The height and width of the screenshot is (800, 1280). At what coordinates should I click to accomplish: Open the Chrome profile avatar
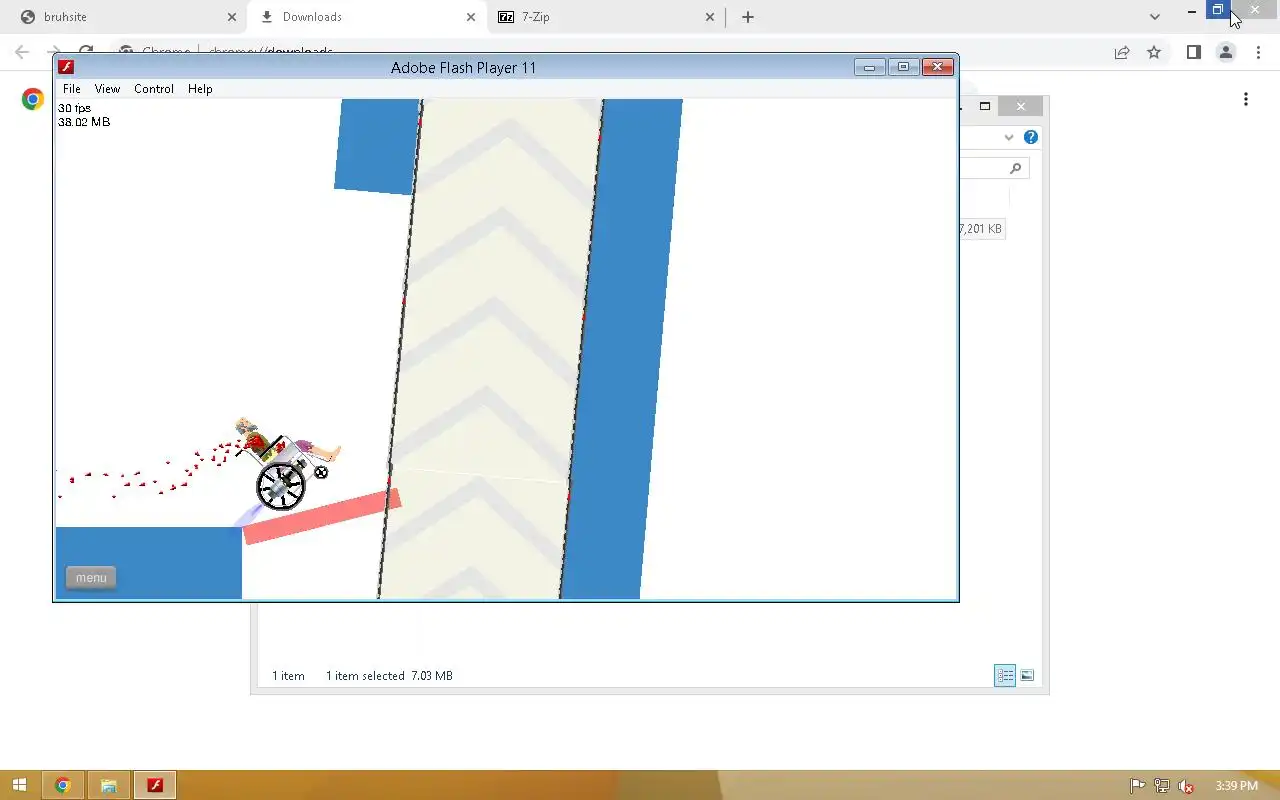1225,52
